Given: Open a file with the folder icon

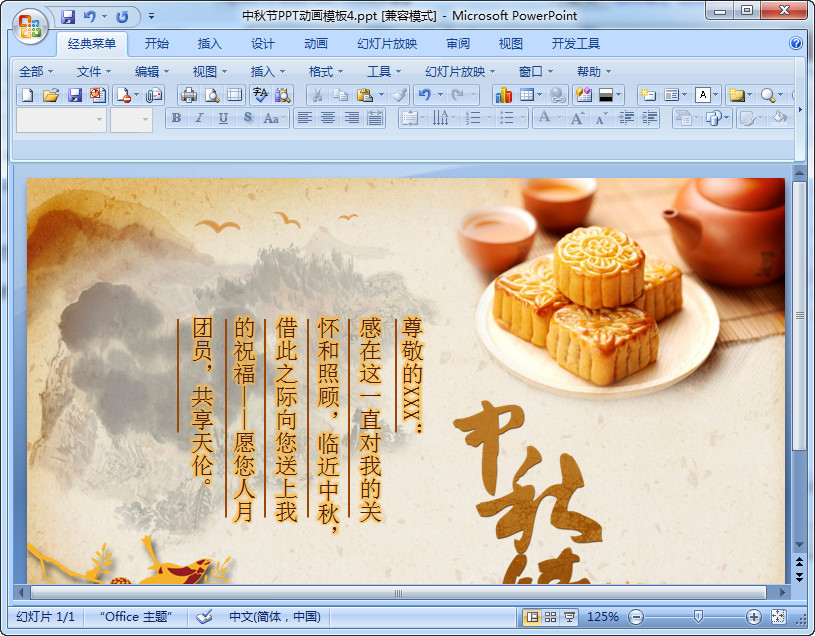Looking at the screenshot, I should point(51,95).
